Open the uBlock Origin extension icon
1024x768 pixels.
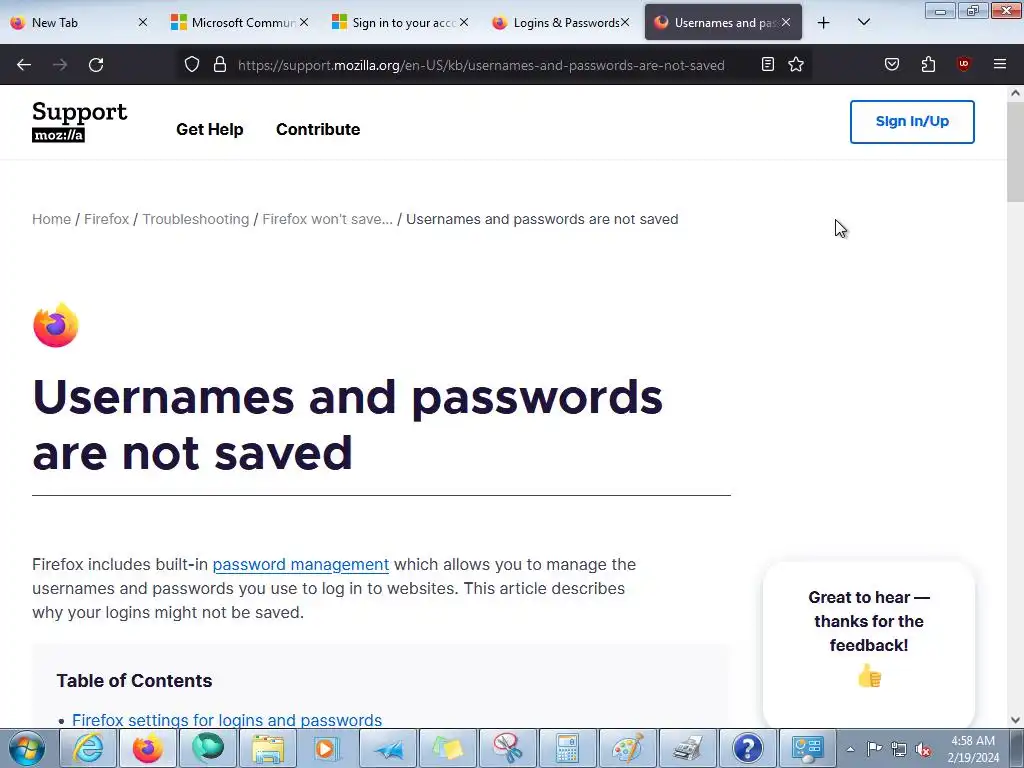point(963,64)
